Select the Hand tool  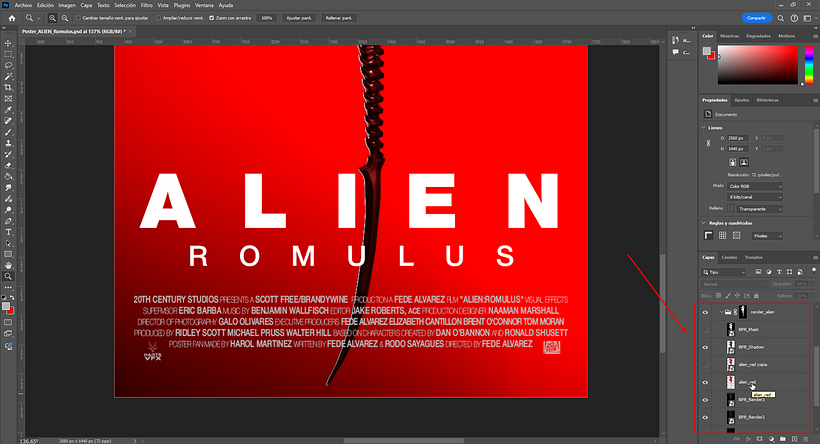tap(8, 265)
